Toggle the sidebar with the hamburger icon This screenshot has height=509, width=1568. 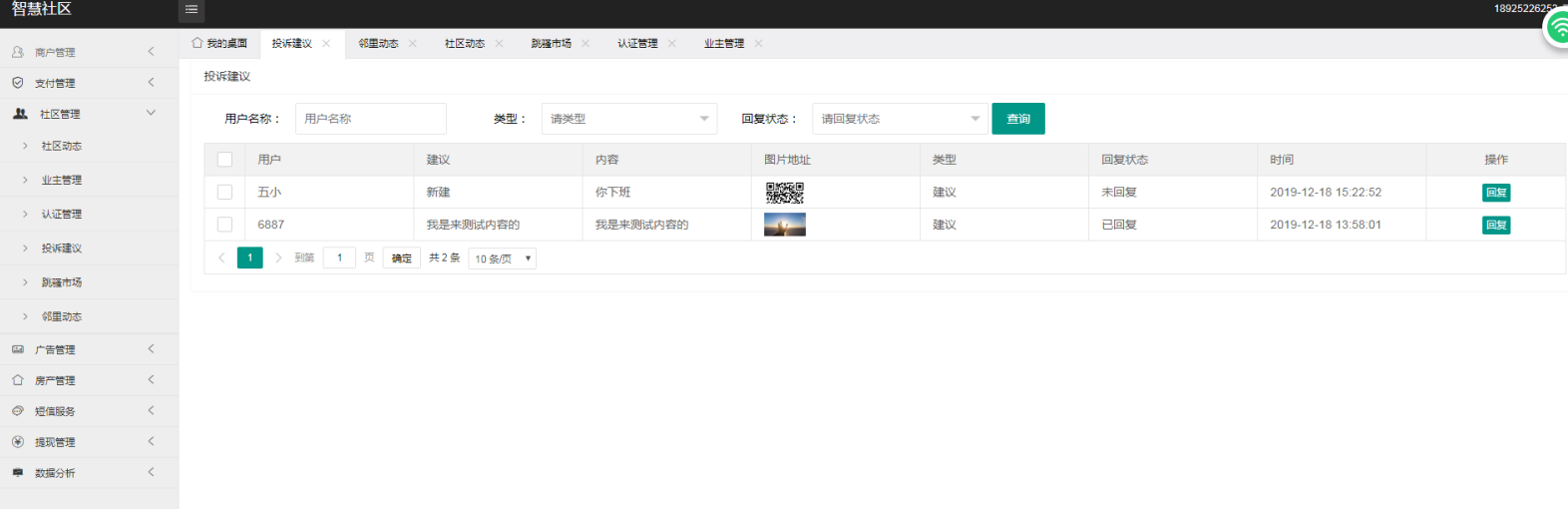[192, 10]
